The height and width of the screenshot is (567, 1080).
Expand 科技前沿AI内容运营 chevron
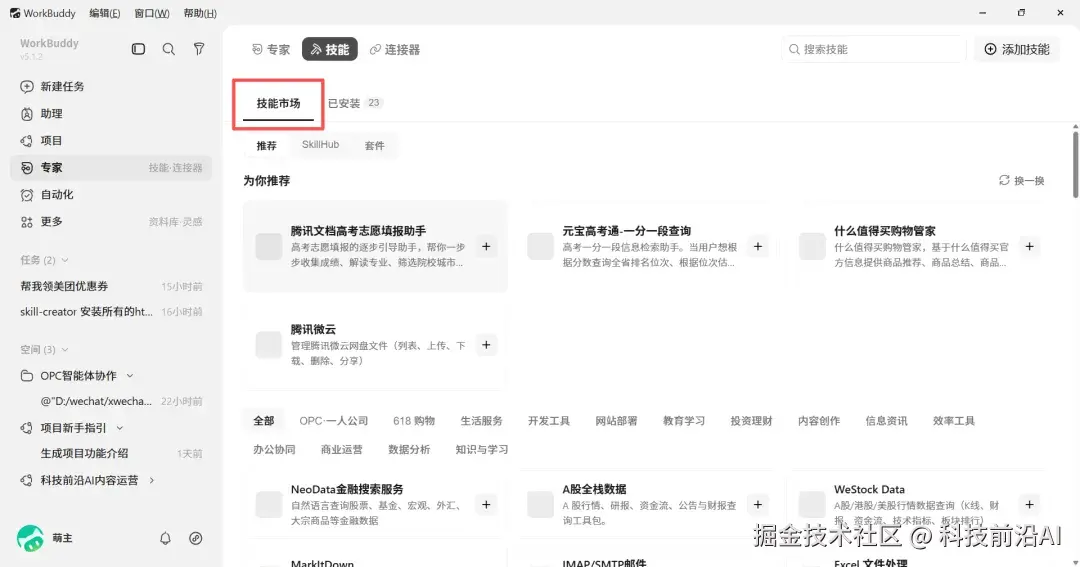[152, 480]
